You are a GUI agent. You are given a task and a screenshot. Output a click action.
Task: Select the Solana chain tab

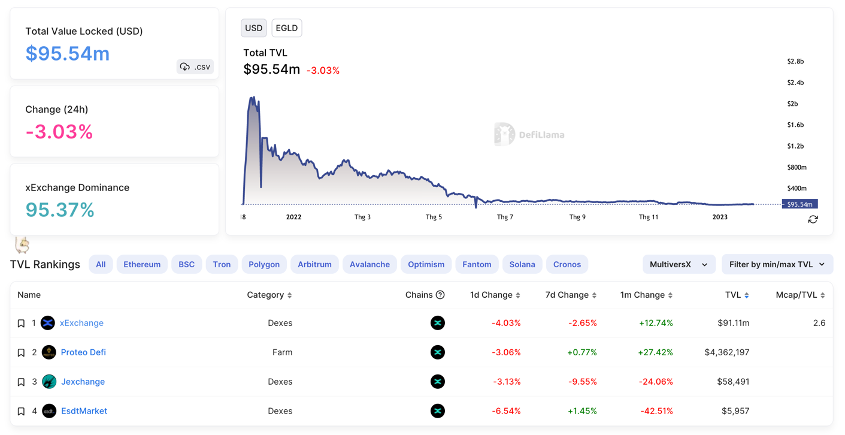(522, 264)
